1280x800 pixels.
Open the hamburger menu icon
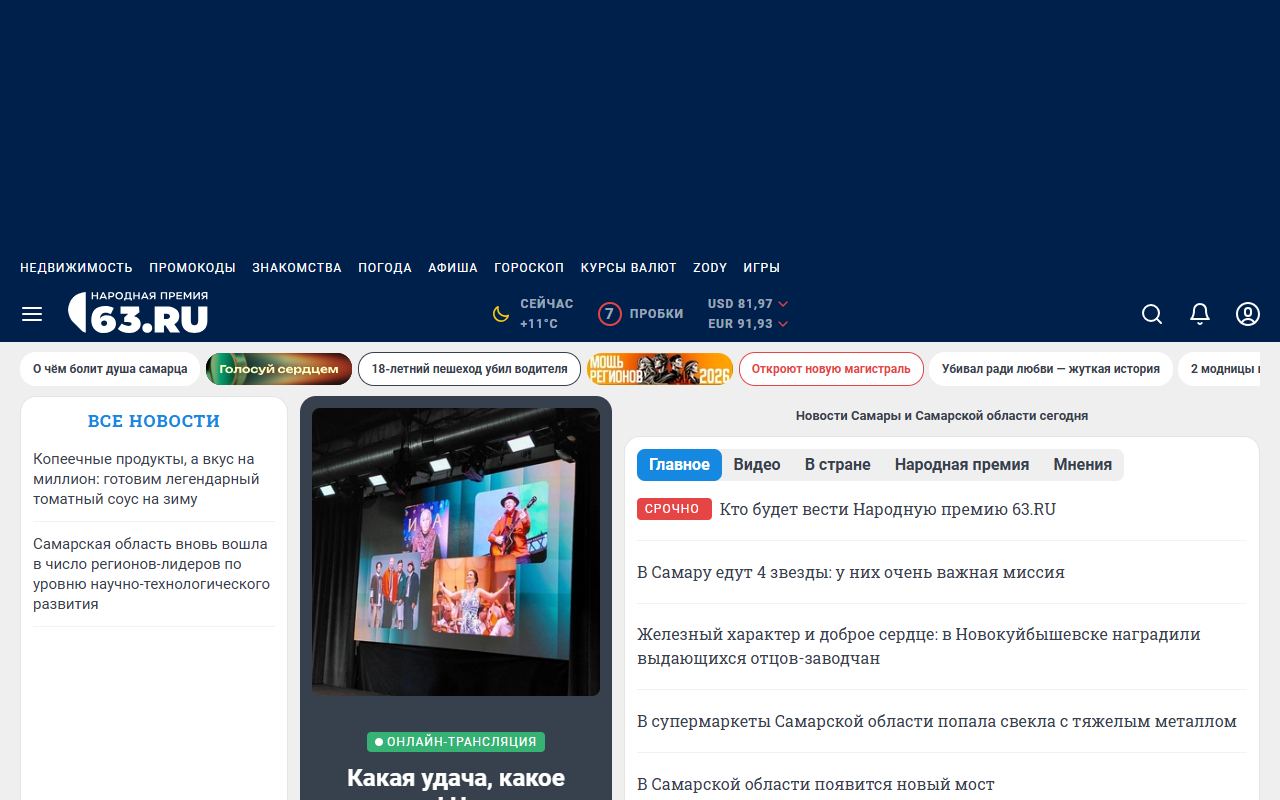pyautogui.click(x=32, y=314)
